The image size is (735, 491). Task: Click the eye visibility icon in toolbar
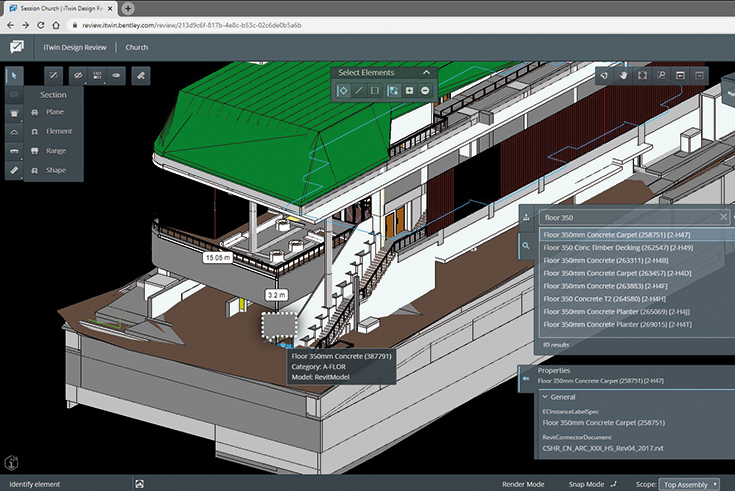pyautogui.click(x=116, y=75)
